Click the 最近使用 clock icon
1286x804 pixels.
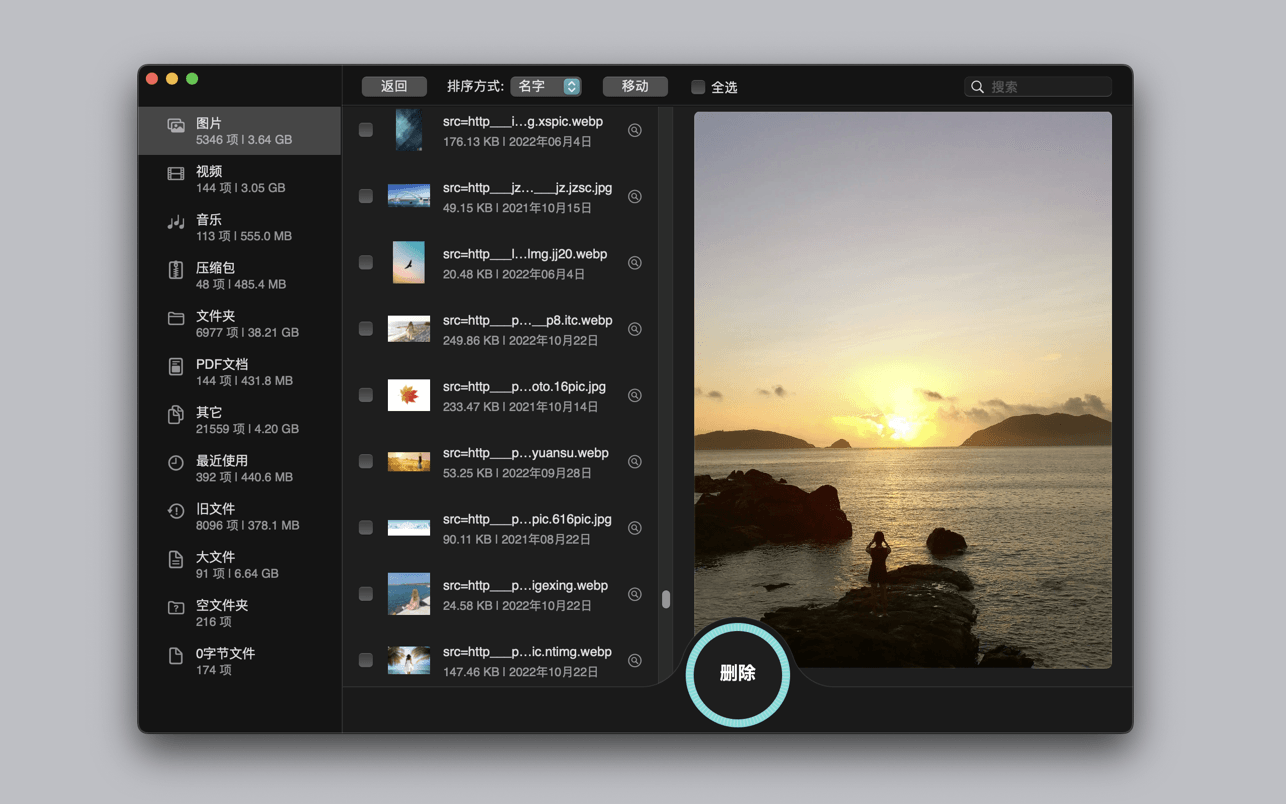tap(176, 462)
